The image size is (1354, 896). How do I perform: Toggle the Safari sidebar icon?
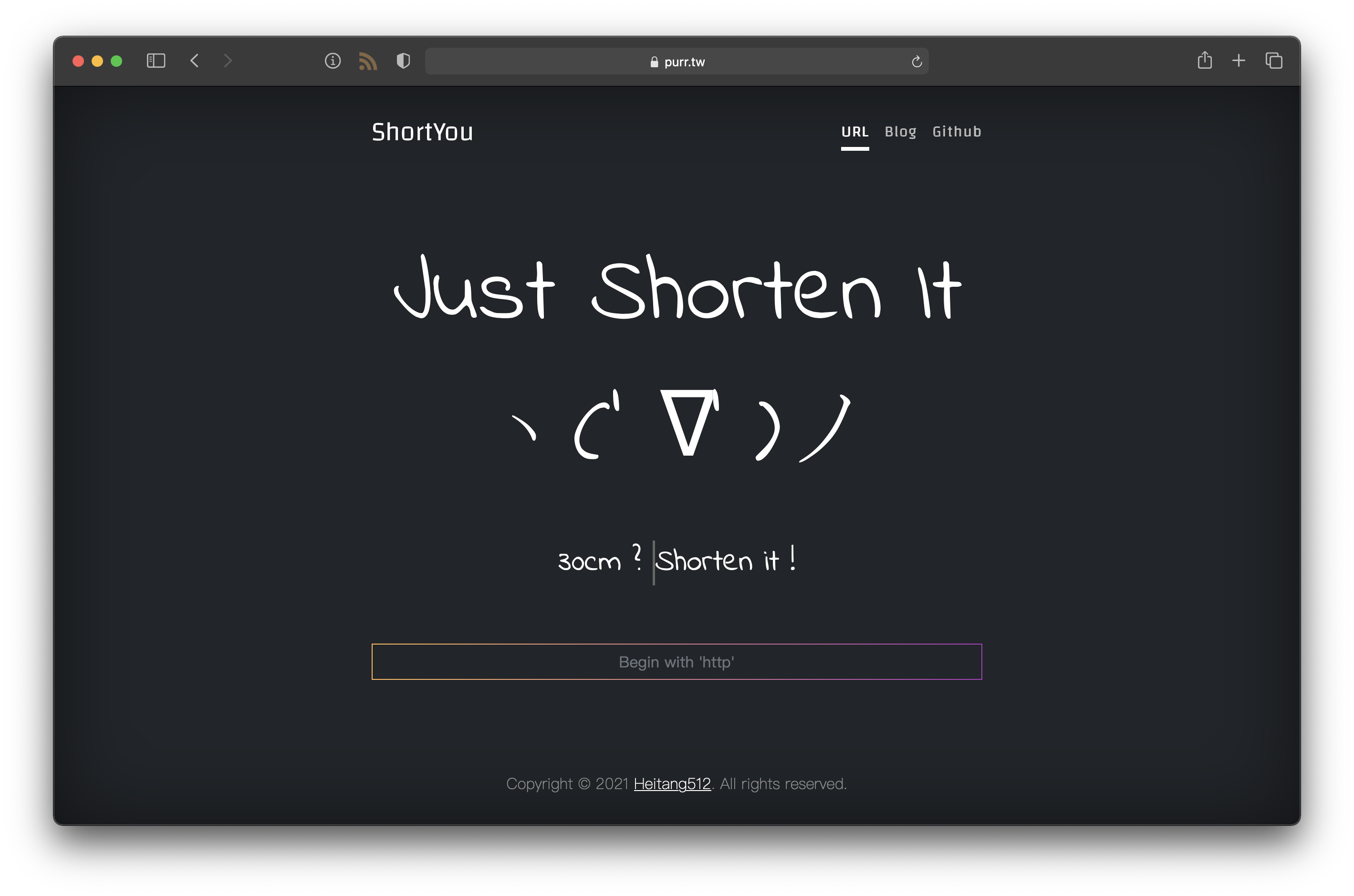tap(156, 61)
